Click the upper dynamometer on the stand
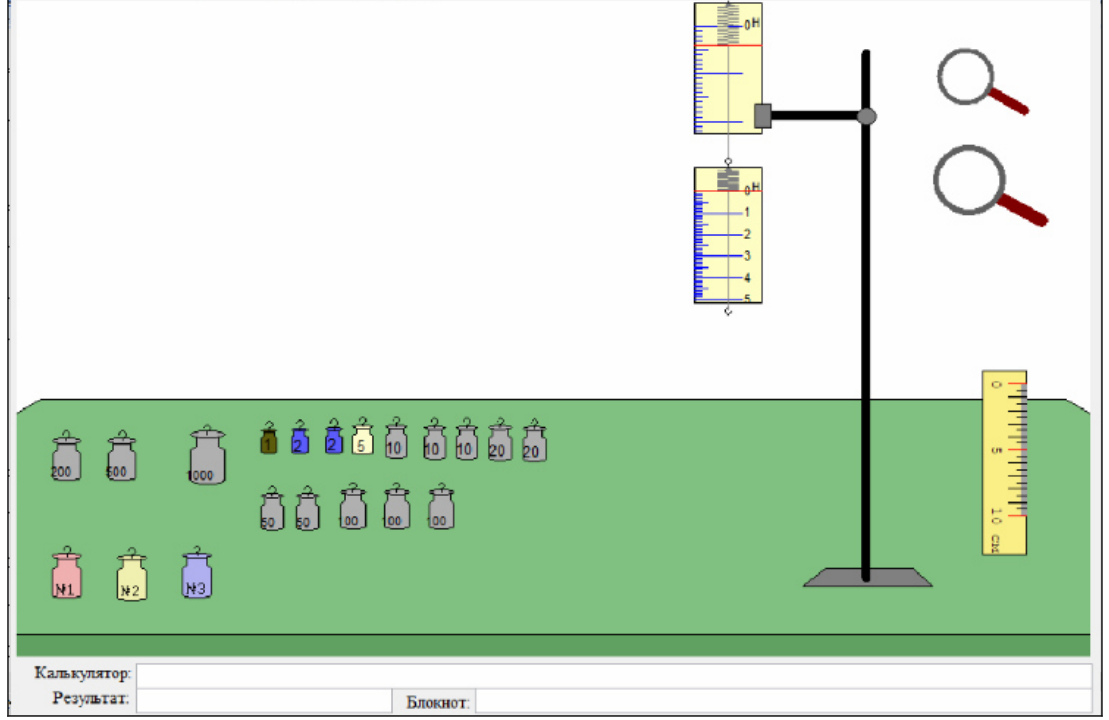 pyautogui.click(x=728, y=68)
